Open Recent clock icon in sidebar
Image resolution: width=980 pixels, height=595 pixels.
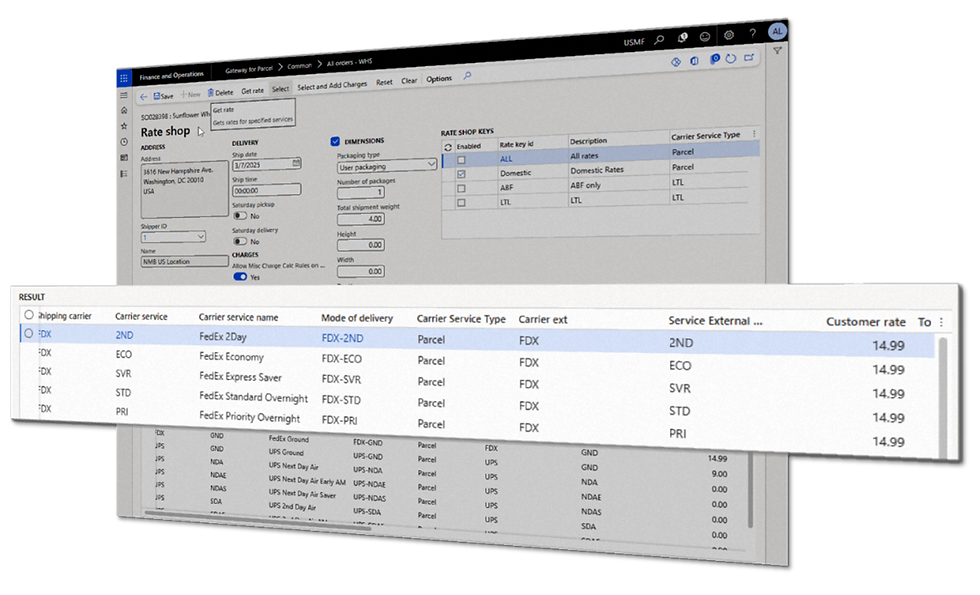coord(124,142)
